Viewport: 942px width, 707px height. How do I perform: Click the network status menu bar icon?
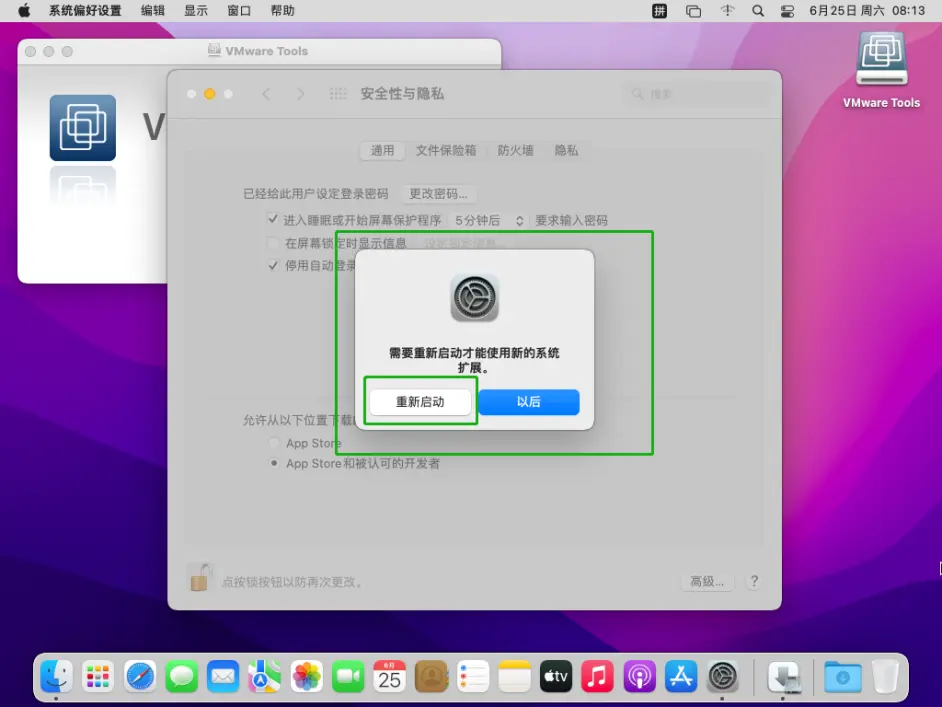point(728,11)
